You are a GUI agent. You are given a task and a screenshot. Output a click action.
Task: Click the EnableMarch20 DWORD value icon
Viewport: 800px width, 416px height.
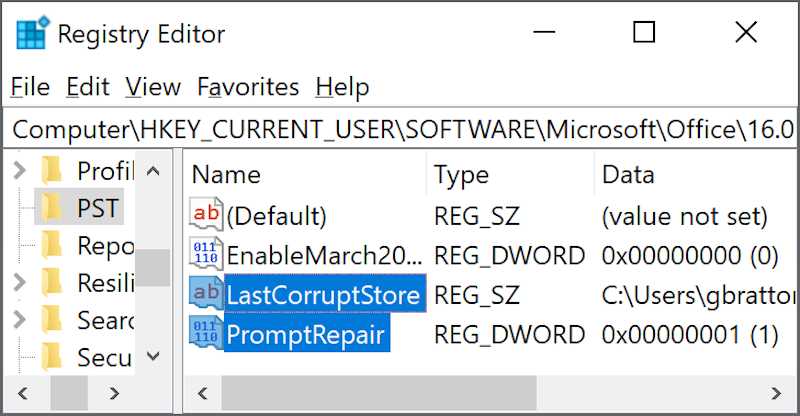click(x=206, y=254)
